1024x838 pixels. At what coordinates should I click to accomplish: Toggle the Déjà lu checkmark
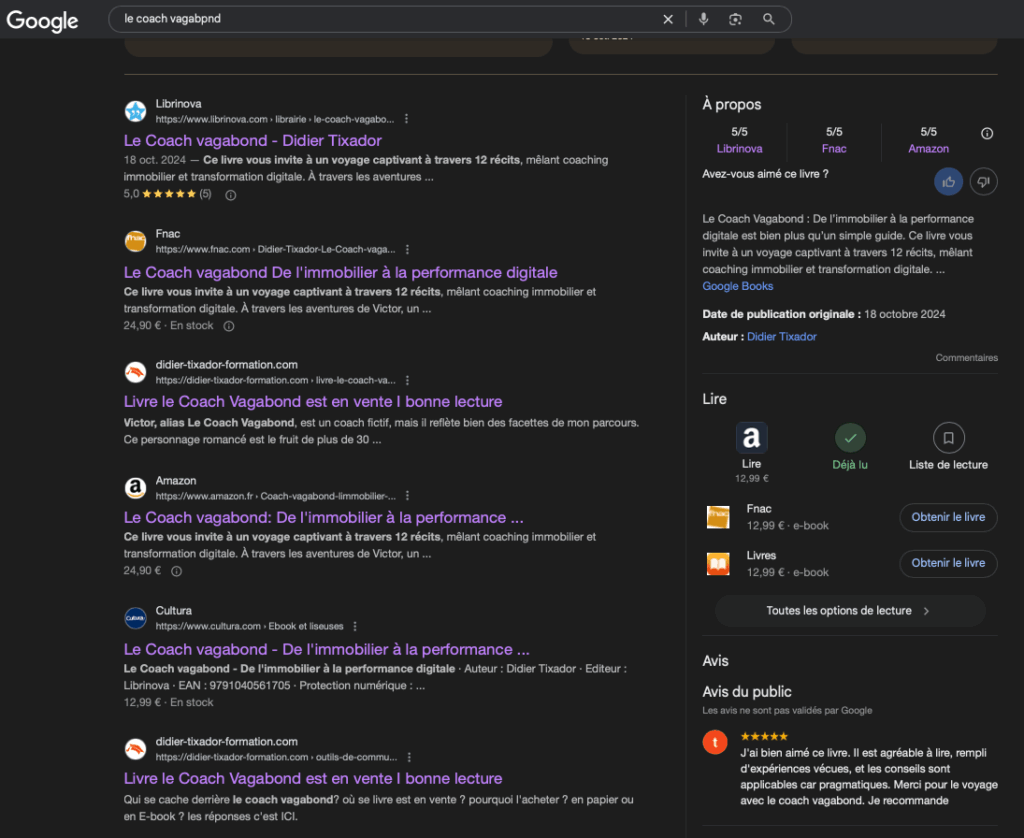point(850,438)
